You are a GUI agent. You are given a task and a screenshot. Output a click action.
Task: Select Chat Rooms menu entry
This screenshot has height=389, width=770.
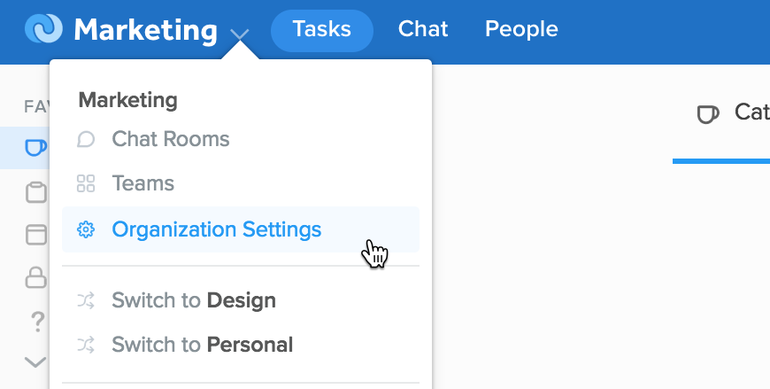pyautogui.click(x=241, y=139)
